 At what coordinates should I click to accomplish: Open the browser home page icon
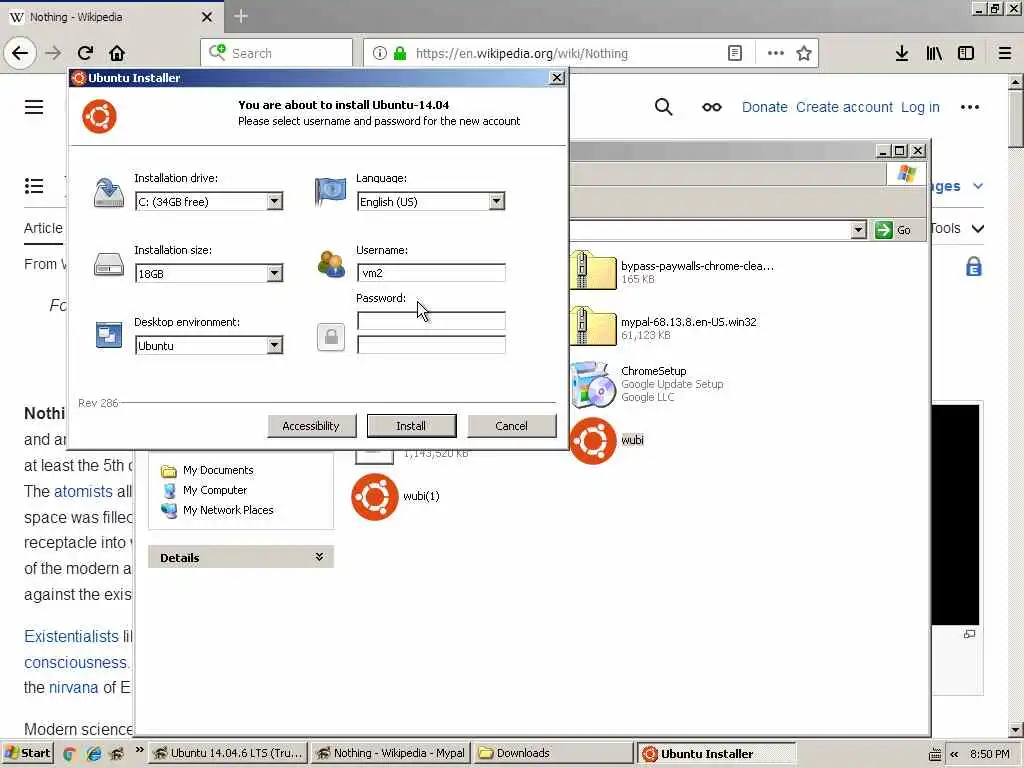[117, 53]
